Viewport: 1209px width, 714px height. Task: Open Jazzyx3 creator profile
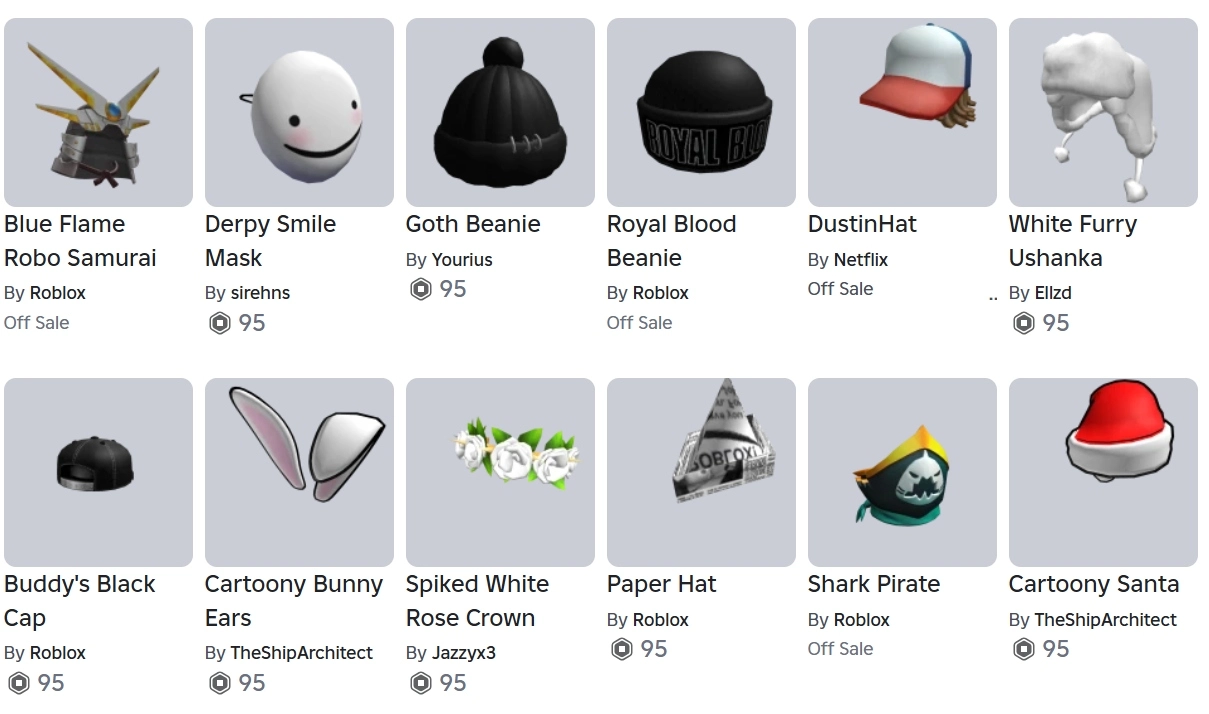coord(463,653)
